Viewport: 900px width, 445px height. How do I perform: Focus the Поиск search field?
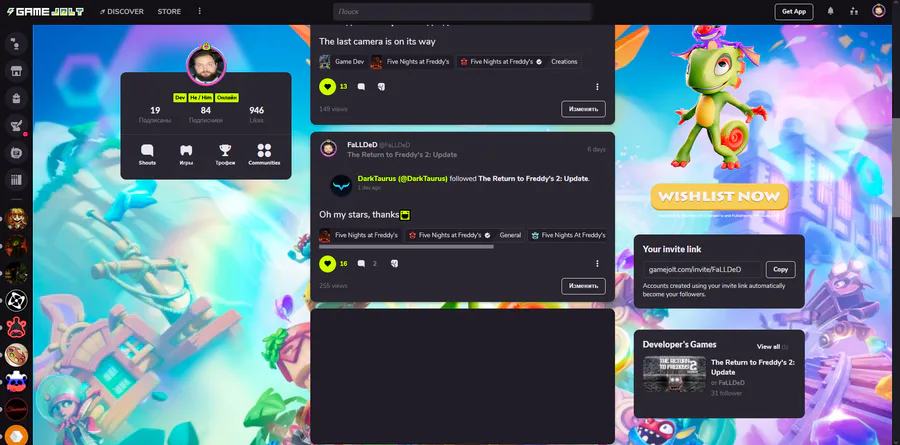pyautogui.click(x=463, y=11)
